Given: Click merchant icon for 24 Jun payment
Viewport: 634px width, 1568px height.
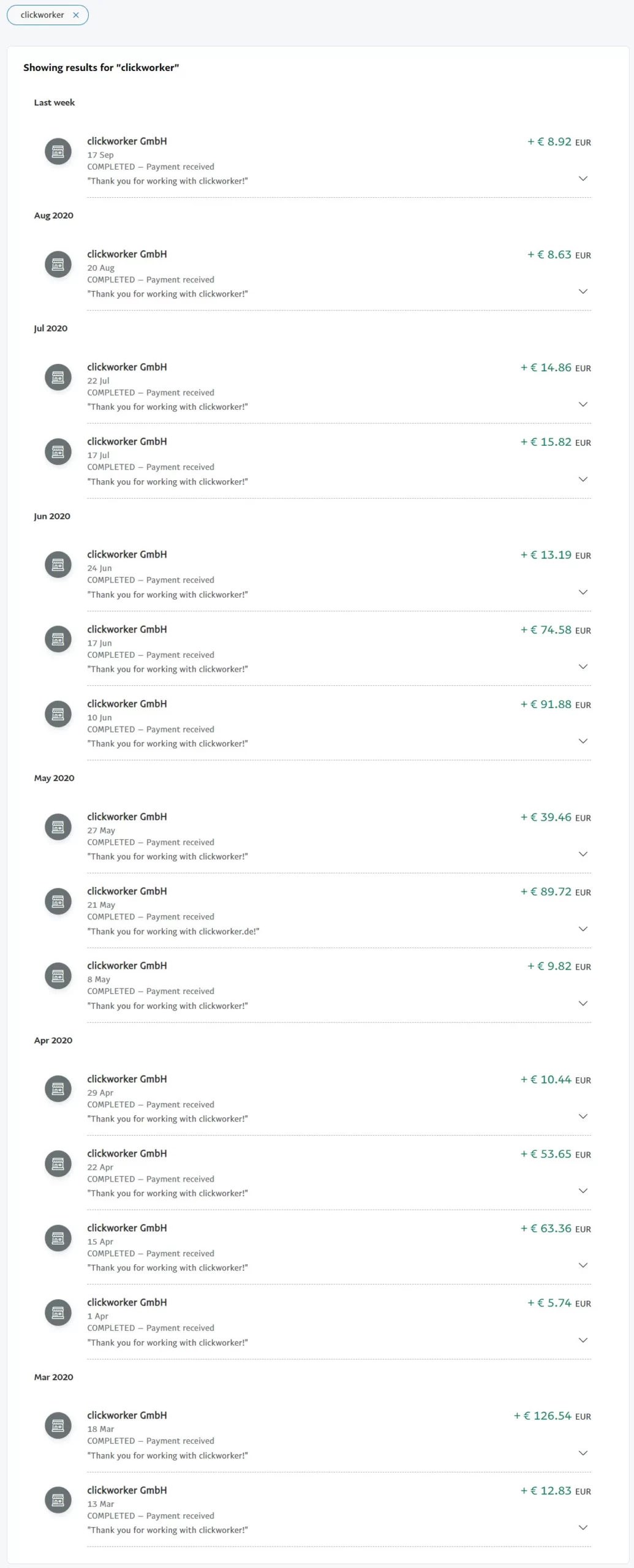Looking at the screenshot, I should click(58, 565).
